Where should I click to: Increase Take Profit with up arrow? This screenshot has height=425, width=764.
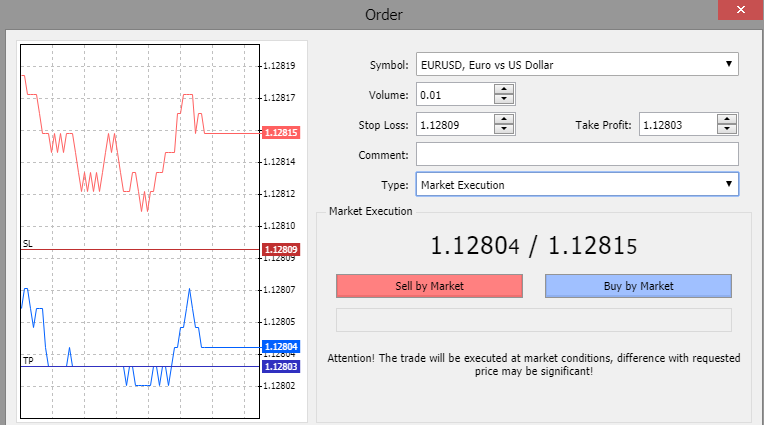pos(727,119)
